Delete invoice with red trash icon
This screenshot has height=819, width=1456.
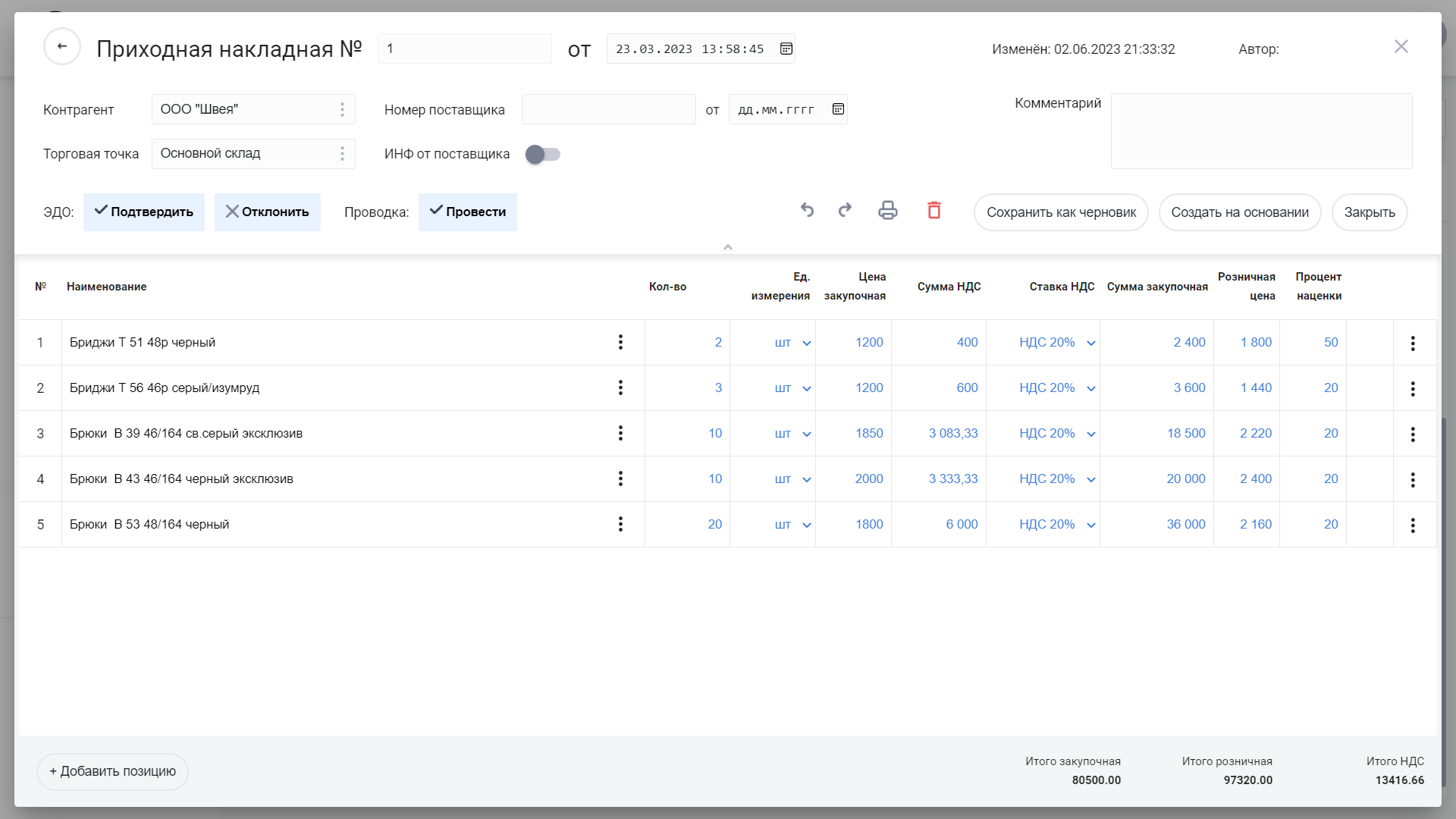[x=934, y=210]
